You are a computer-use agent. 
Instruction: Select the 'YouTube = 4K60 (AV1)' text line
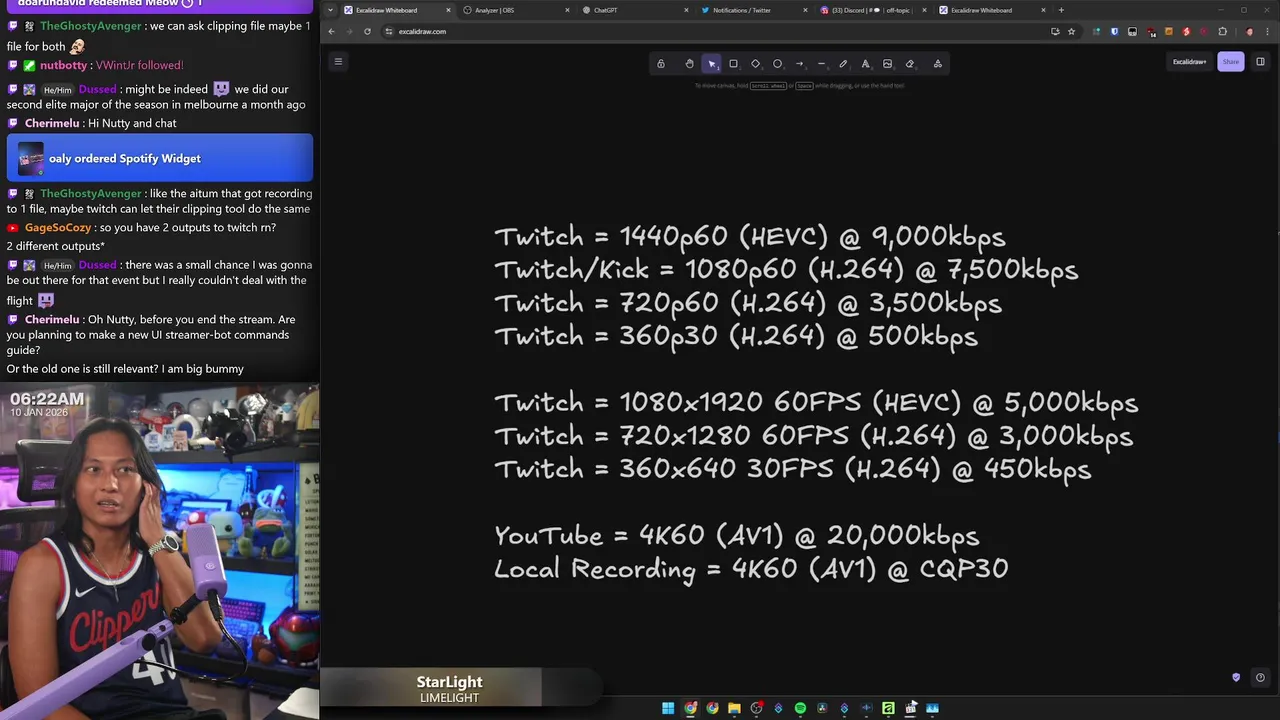(x=736, y=536)
